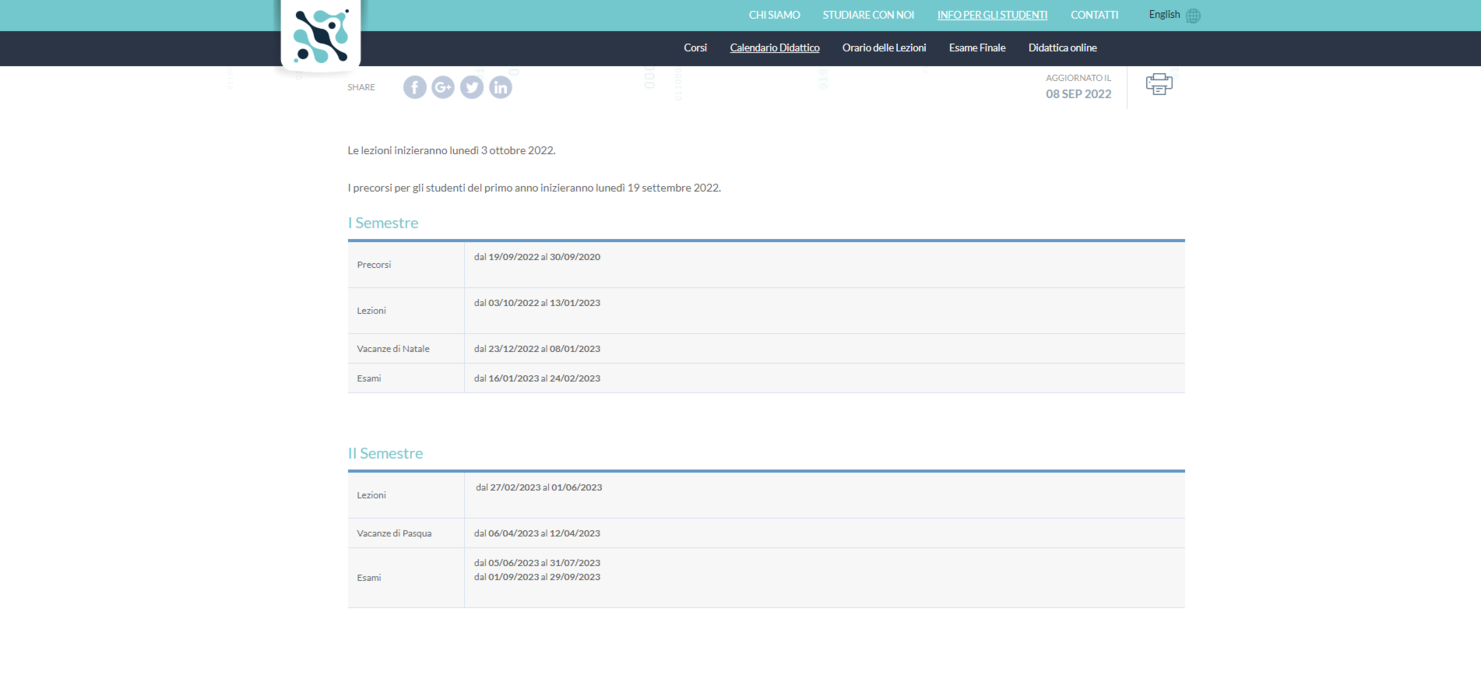The image size is (1481, 700).
Task: Open Orario delle Lezioni
Action: [884, 48]
